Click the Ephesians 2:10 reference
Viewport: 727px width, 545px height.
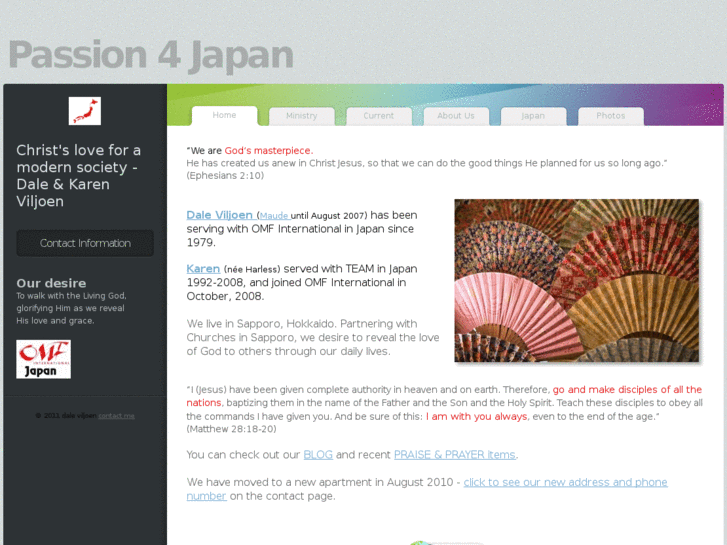(225, 176)
